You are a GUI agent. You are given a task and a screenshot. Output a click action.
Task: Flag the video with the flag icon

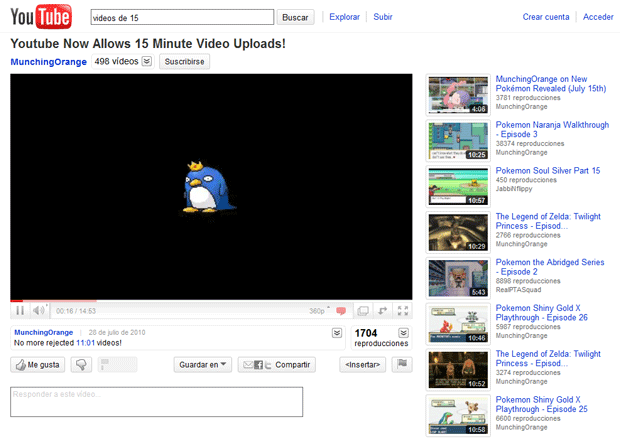pyautogui.click(x=402, y=364)
